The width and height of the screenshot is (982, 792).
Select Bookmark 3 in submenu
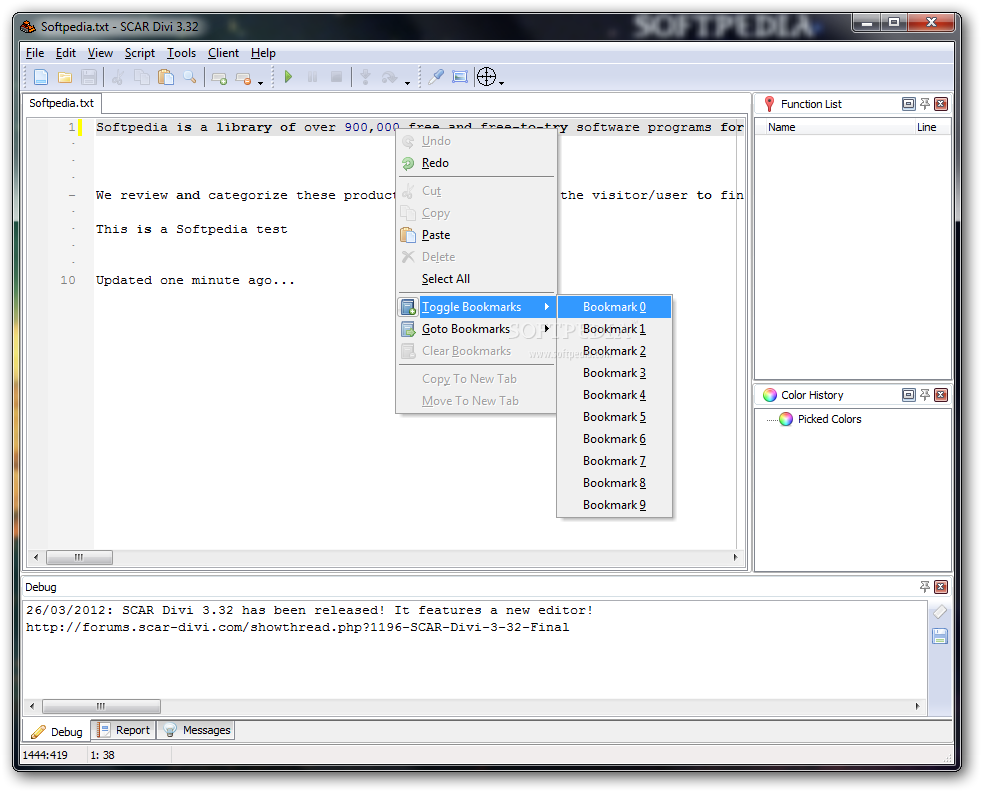[x=614, y=373]
